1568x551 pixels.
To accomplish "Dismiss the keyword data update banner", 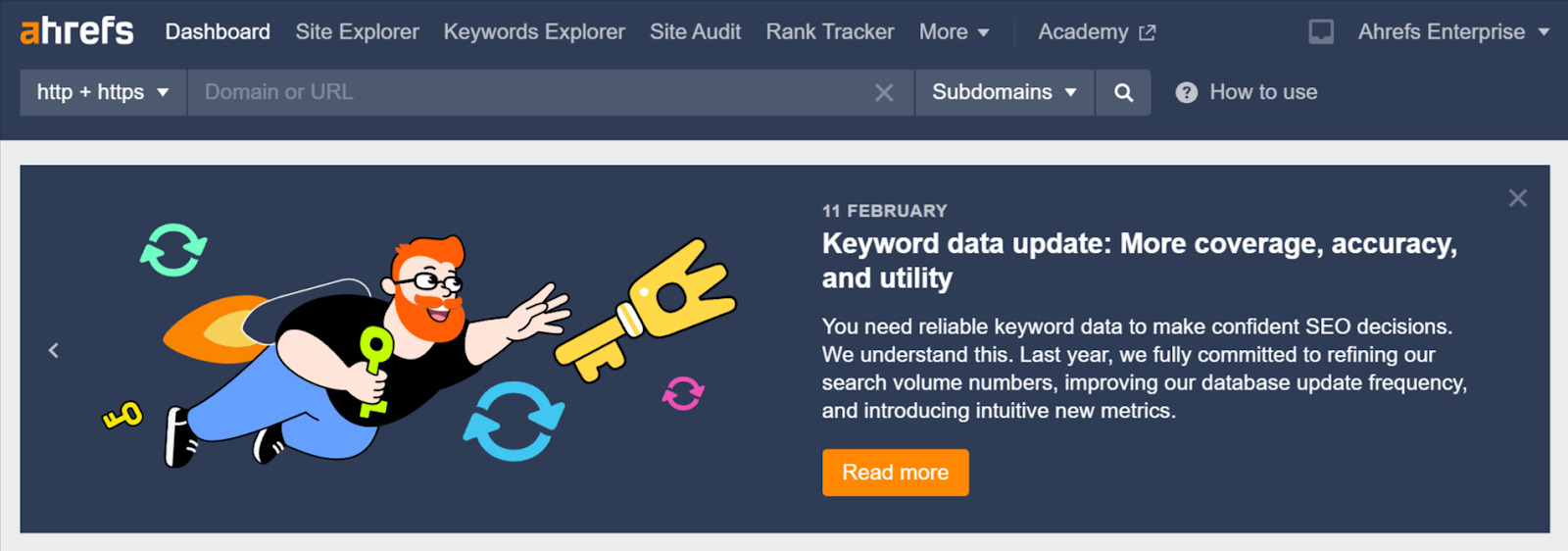I will click(x=1517, y=198).
